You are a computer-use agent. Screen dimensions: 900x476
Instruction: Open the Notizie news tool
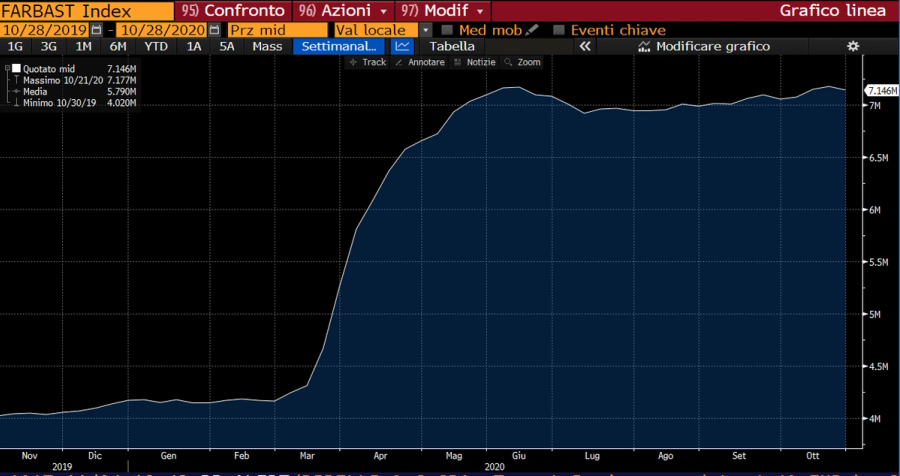pos(474,62)
